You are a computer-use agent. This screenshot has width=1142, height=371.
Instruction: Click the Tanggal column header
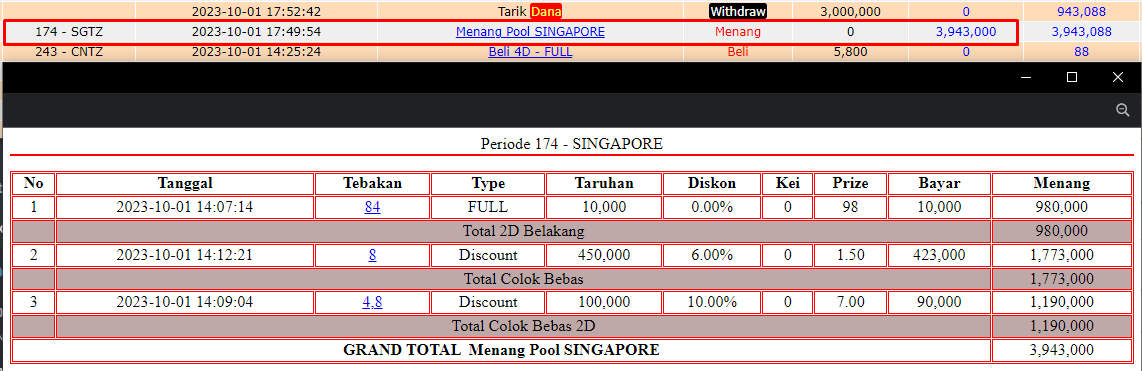click(185, 184)
